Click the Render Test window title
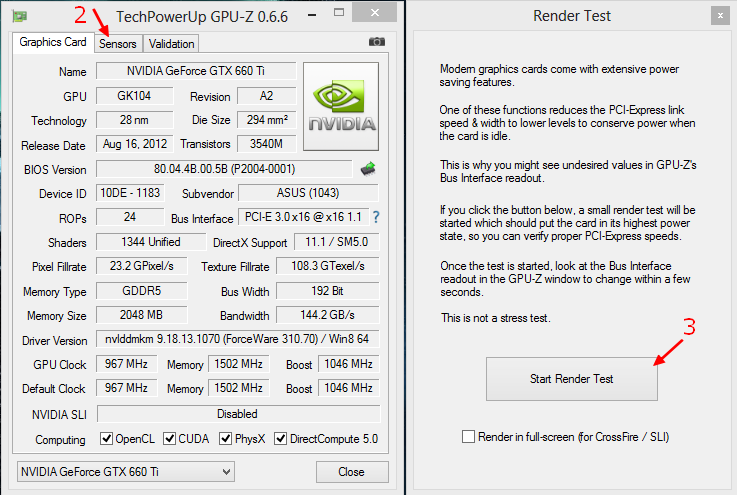 click(572, 16)
